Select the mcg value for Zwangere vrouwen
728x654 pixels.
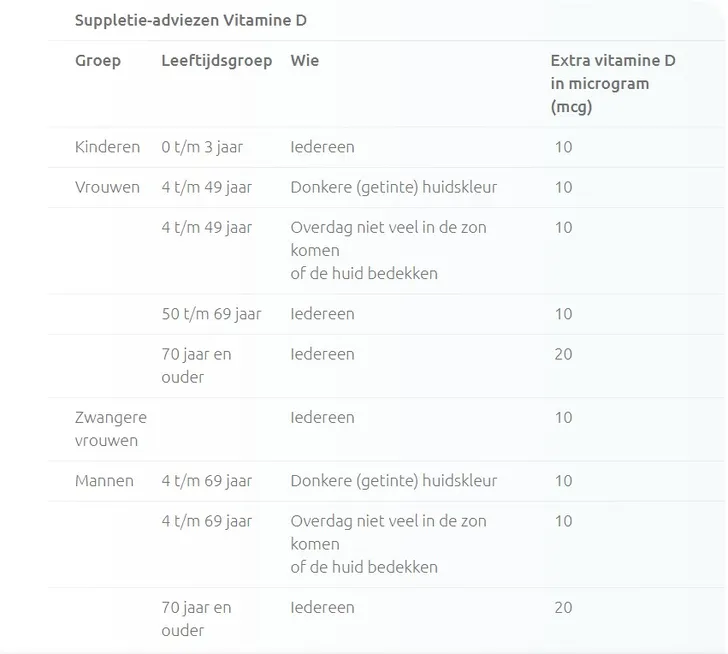pyautogui.click(x=563, y=418)
